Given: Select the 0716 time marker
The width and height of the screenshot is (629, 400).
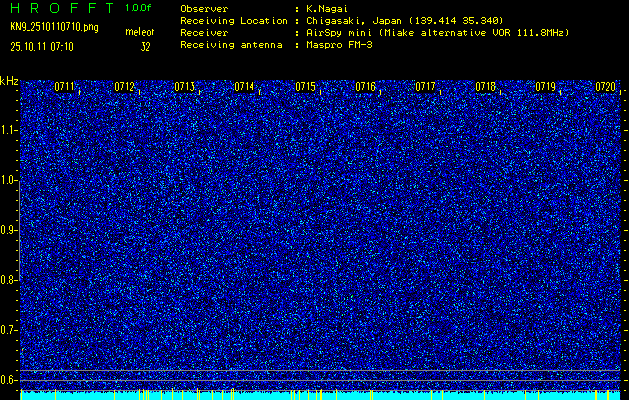Looking at the screenshot, I should (x=365, y=87).
